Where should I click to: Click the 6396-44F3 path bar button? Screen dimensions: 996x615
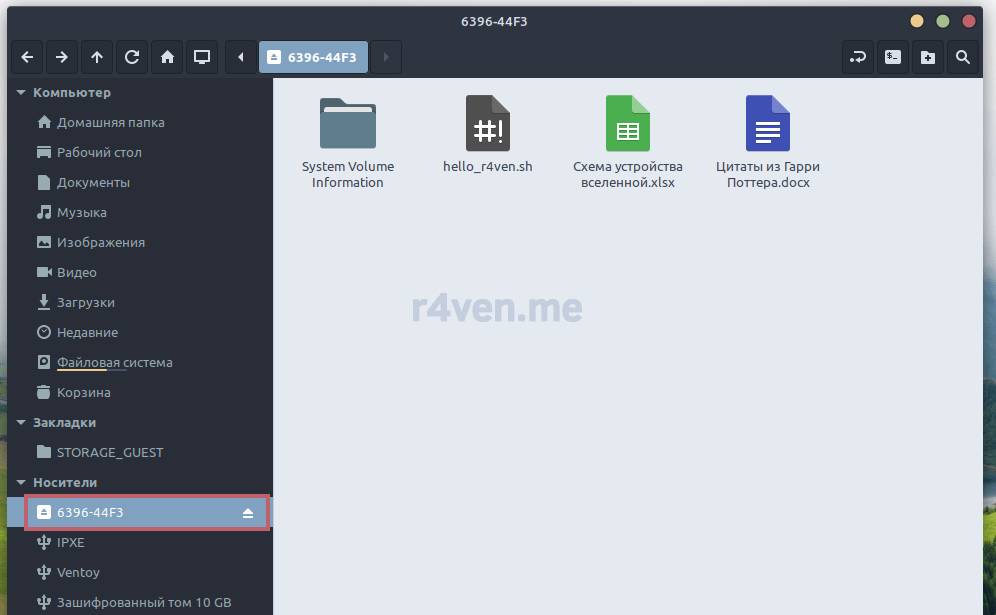pyautogui.click(x=314, y=57)
